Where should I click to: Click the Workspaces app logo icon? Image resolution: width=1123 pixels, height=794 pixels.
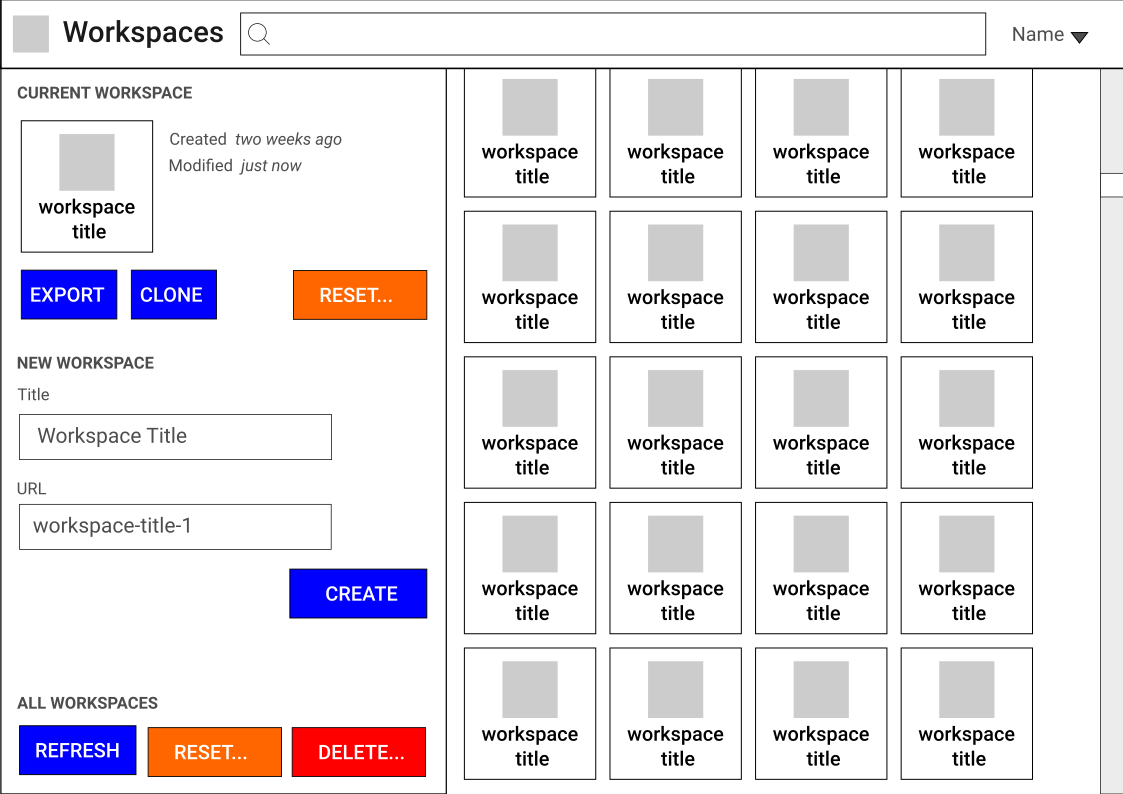pyautogui.click(x=30, y=33)
